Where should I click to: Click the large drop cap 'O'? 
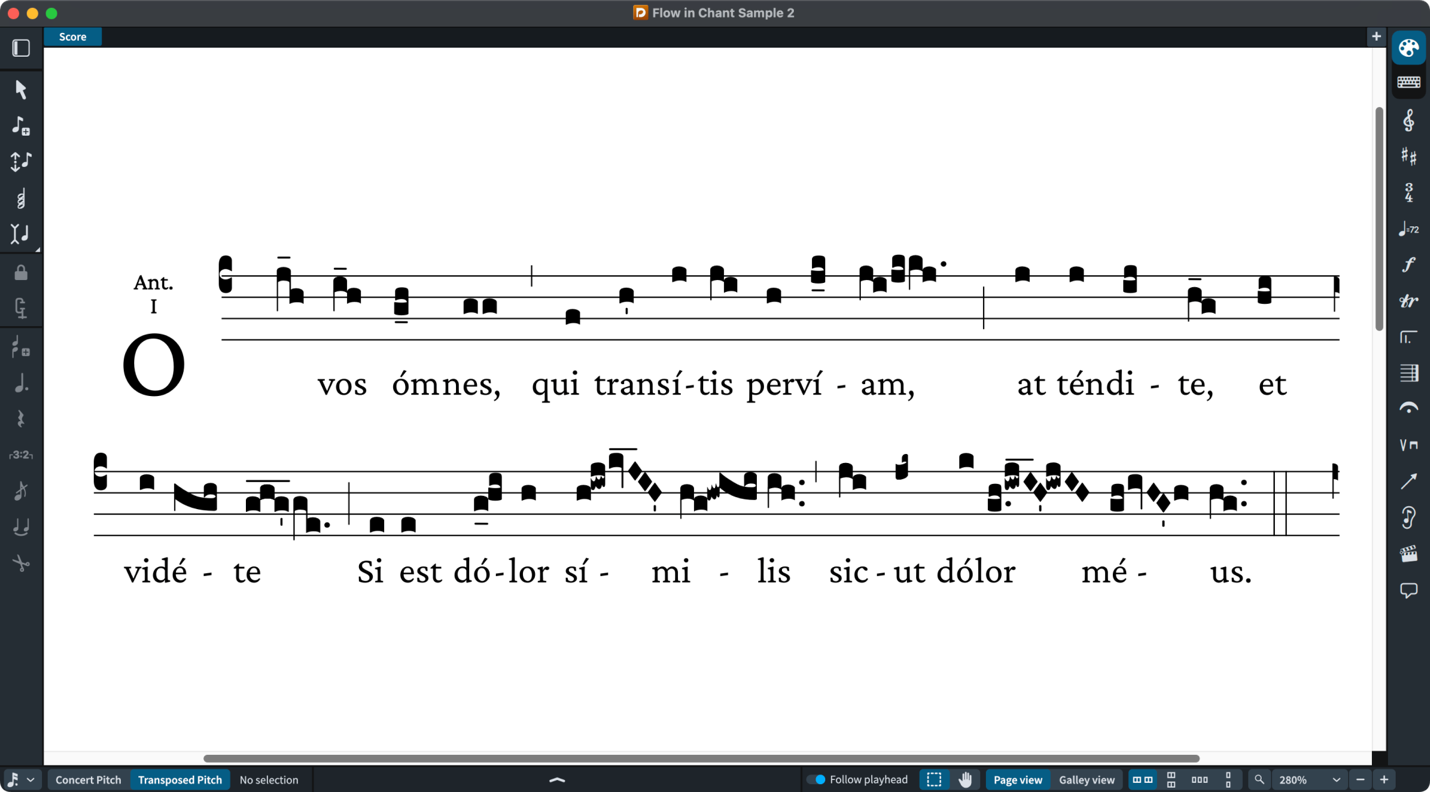point(153,365)
